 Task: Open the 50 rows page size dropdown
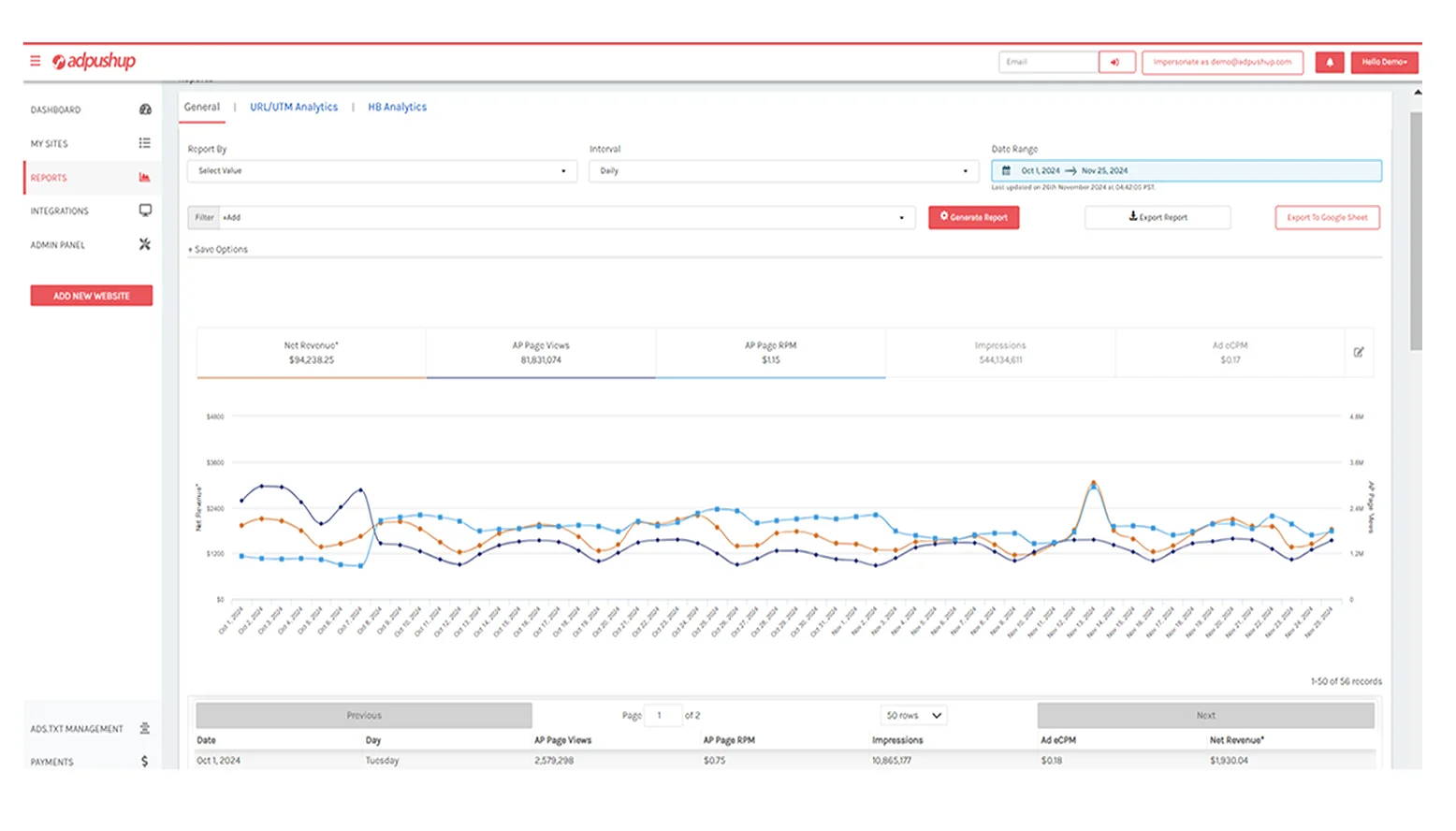(914, 715)
